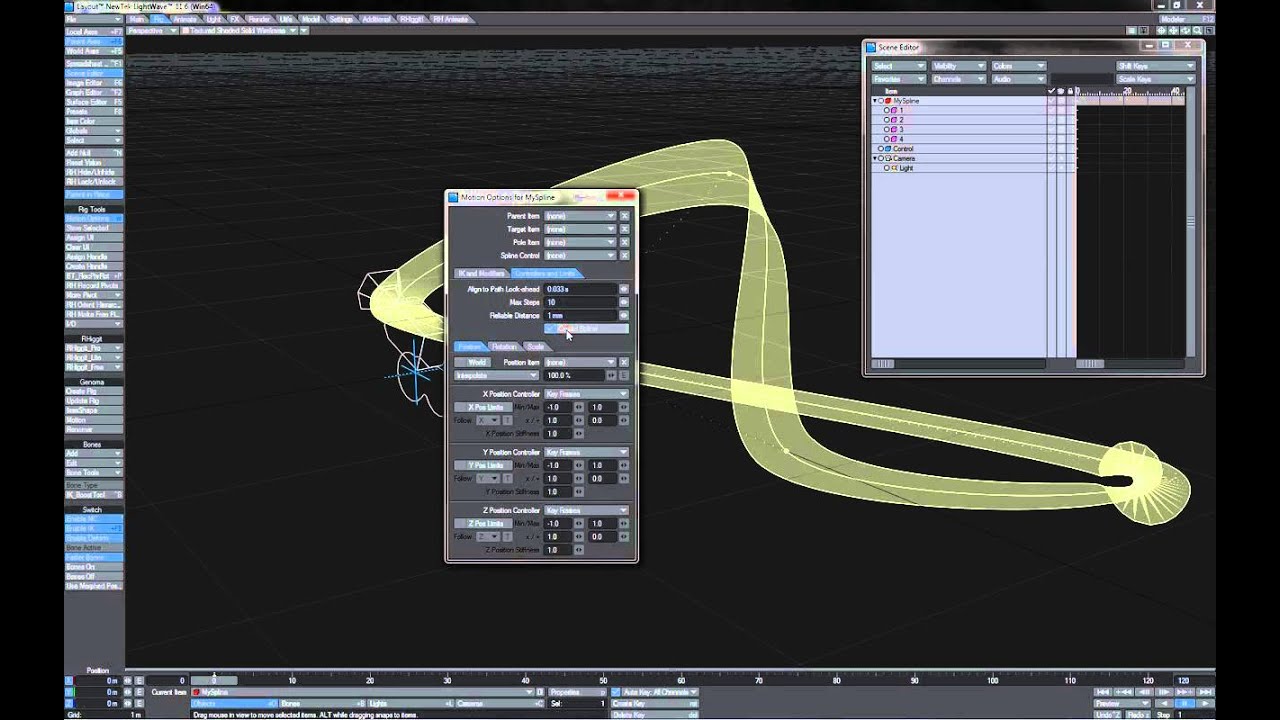This screenshot has height=720, width=1280.
Task: Open the Parent Item dropdown
Action: tap(580, 216)
